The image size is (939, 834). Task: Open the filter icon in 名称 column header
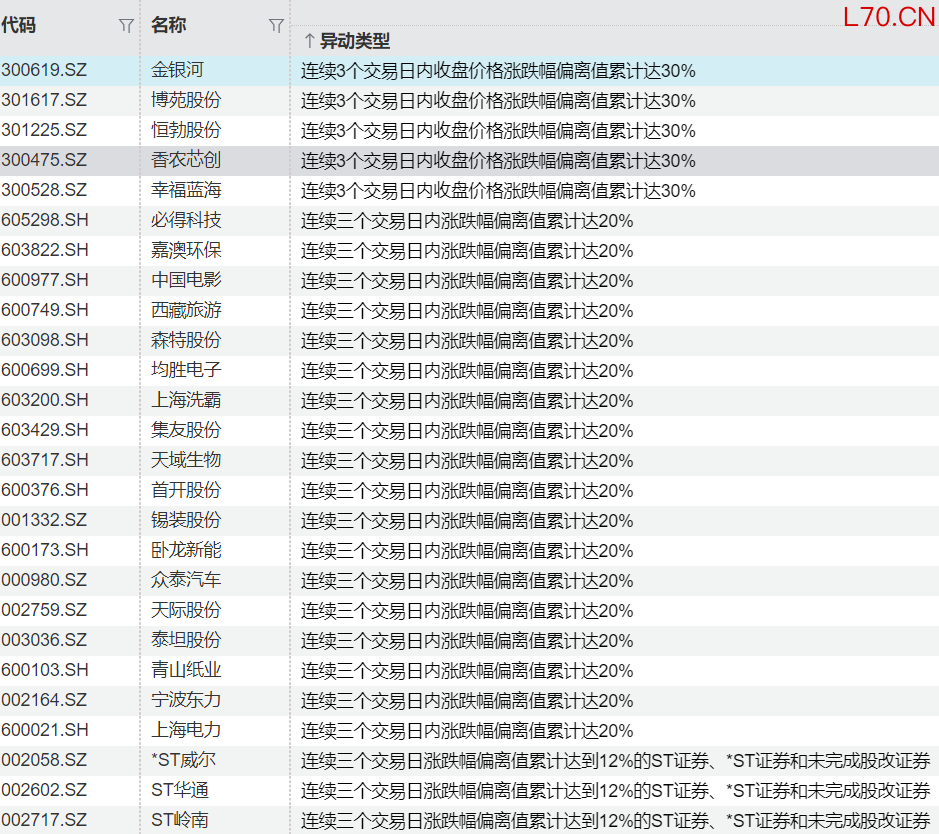pos(276,26)
